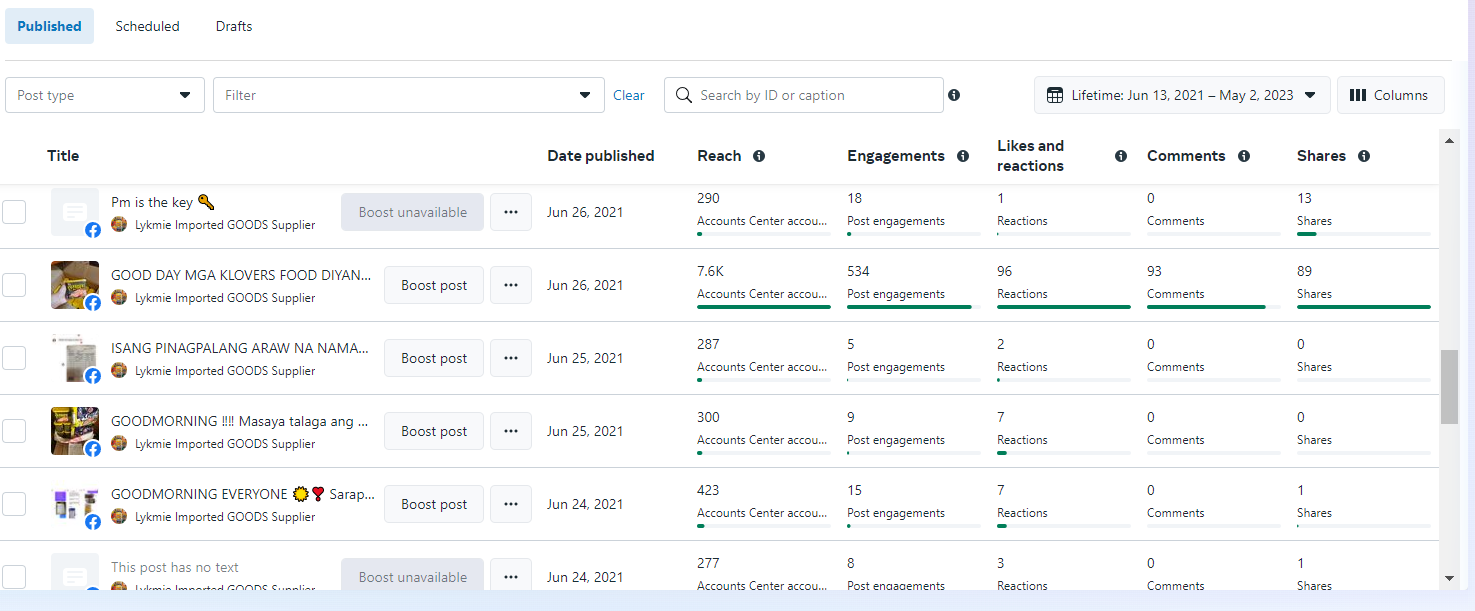Screen dimensions: 1475x611
Task: Select checkbox for 'Pm is the key' post
Action: [14, 212]
